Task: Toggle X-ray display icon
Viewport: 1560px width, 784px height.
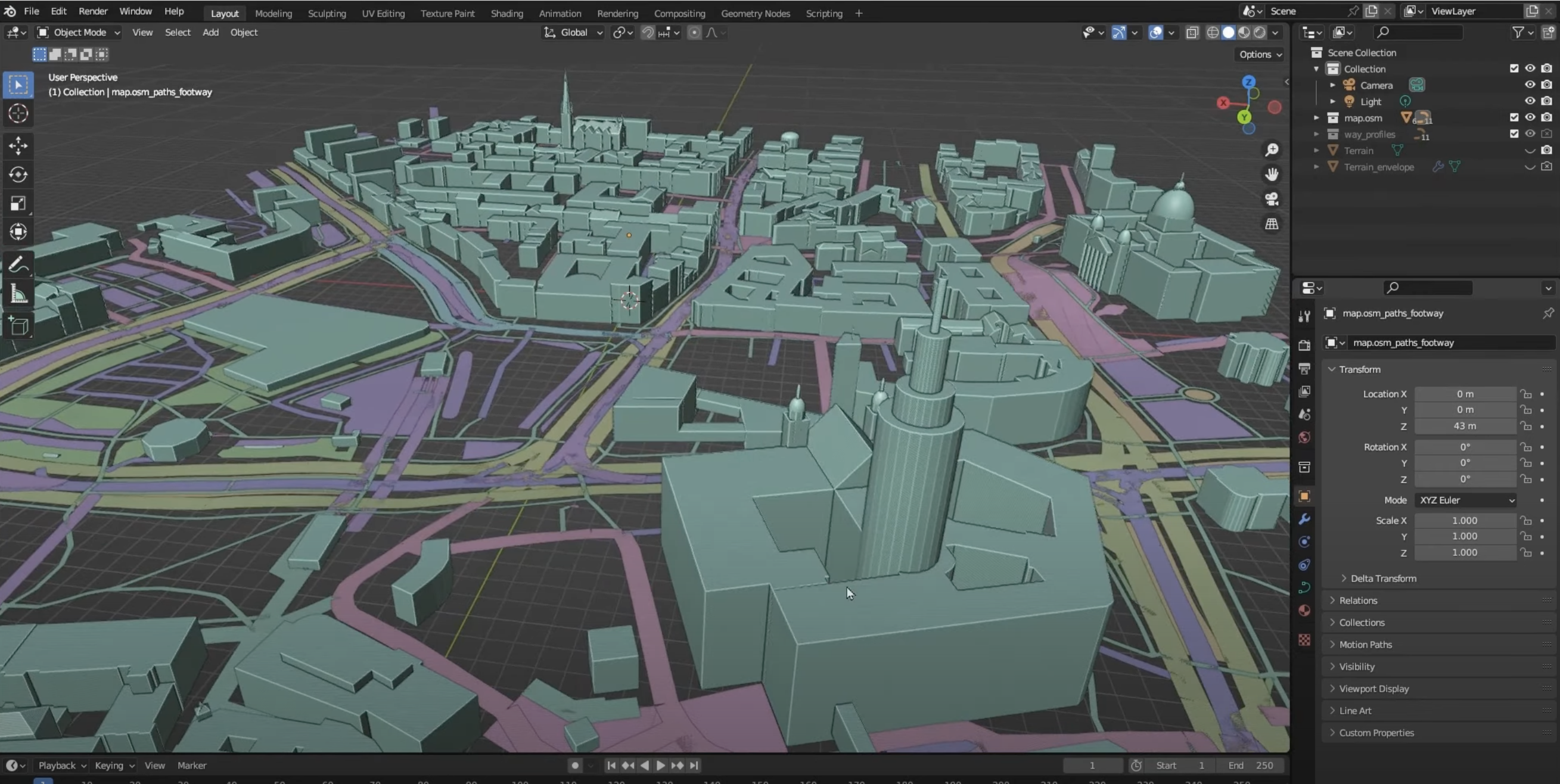Action: (1192, 33)
